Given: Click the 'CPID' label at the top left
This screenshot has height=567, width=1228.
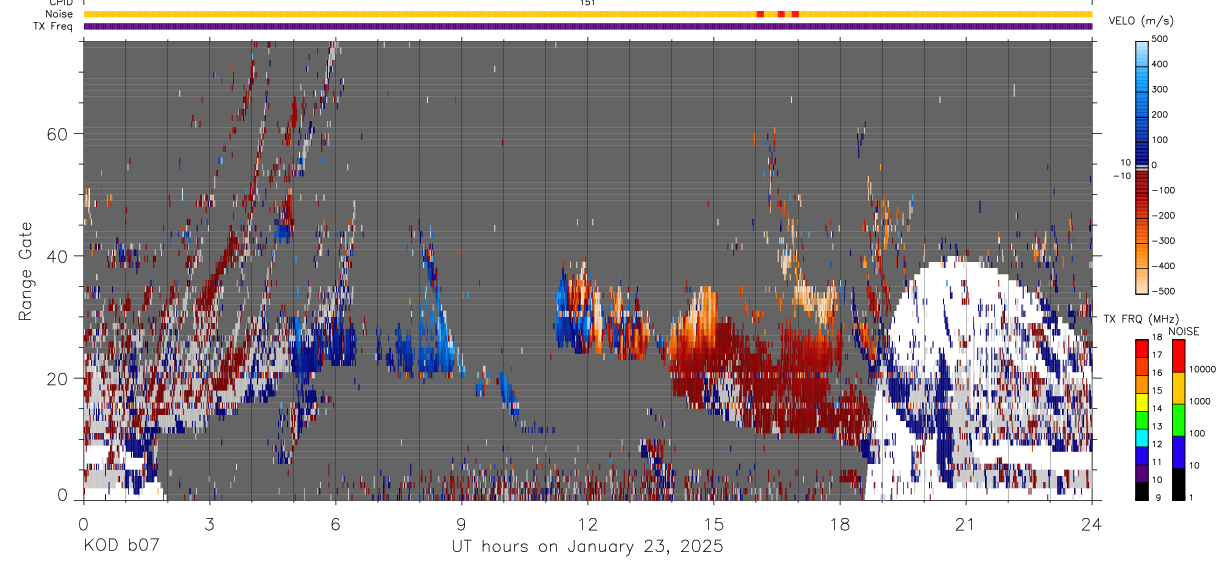Looking at the screenshot, I should click(x=60, y=3).
